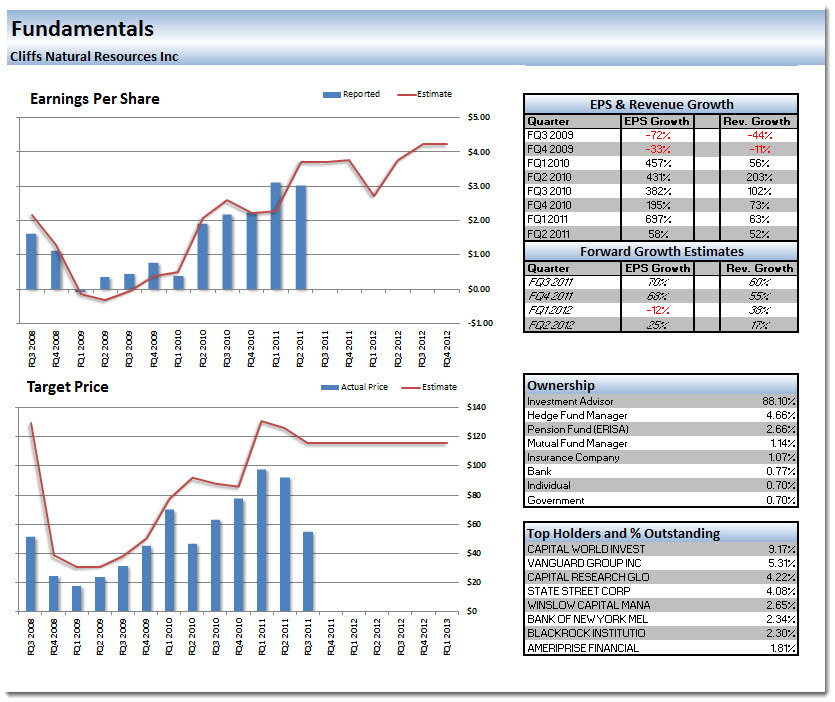Click the EPS & Revenue Growth table header
The image size is (835, 702).
click(660, 104)
